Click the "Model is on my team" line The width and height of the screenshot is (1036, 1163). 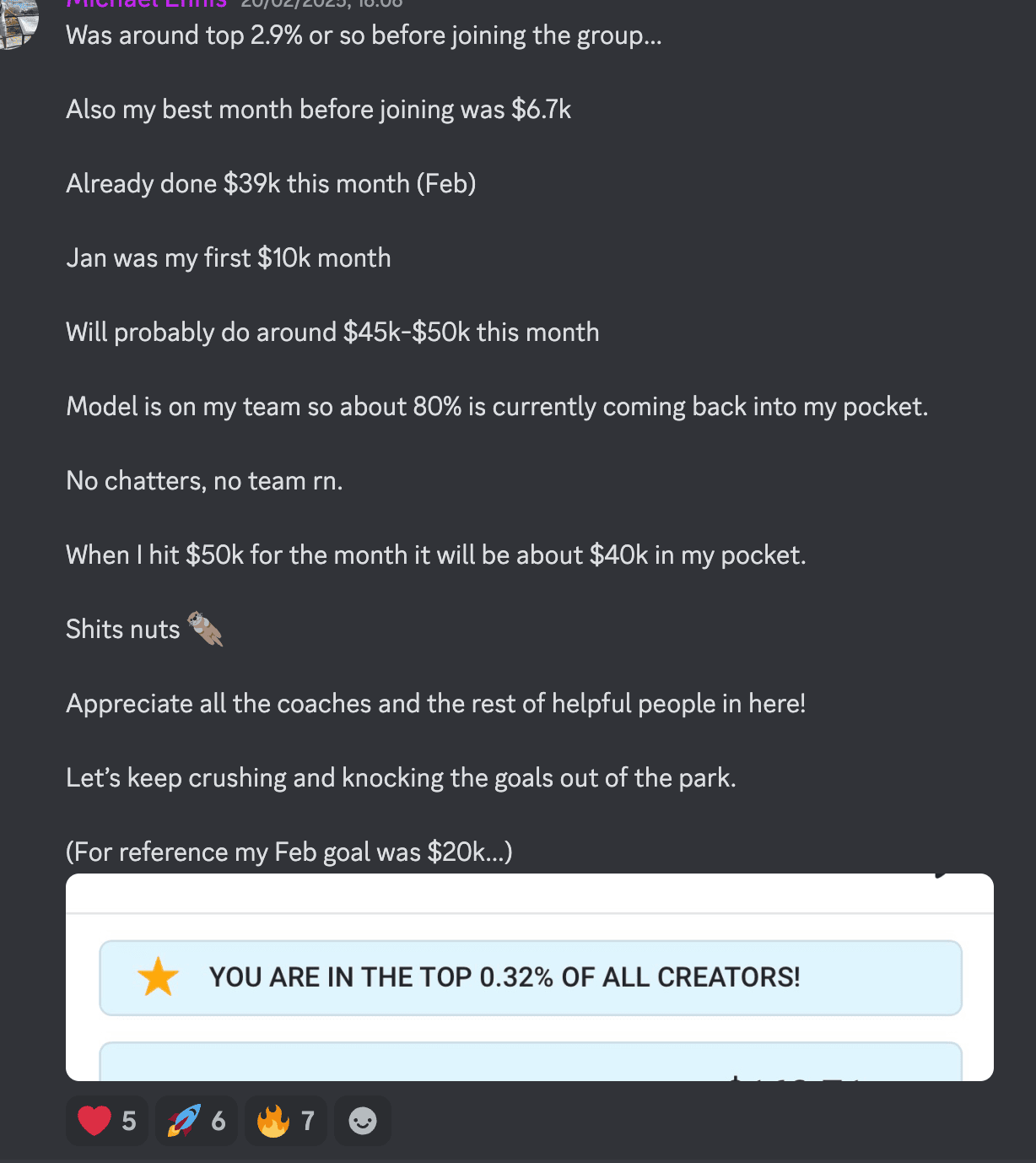pos(497,407)
